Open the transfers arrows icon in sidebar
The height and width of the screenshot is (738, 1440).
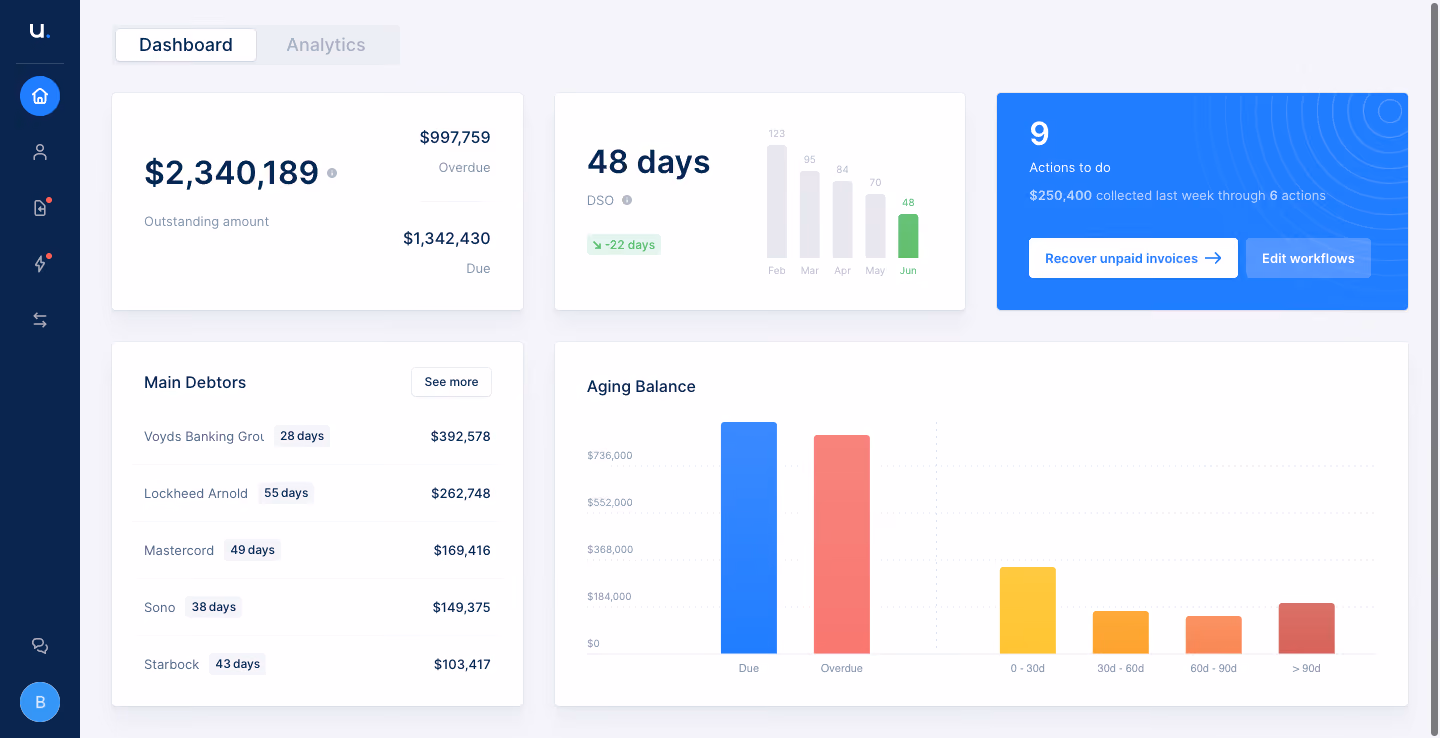pos(40,320)
